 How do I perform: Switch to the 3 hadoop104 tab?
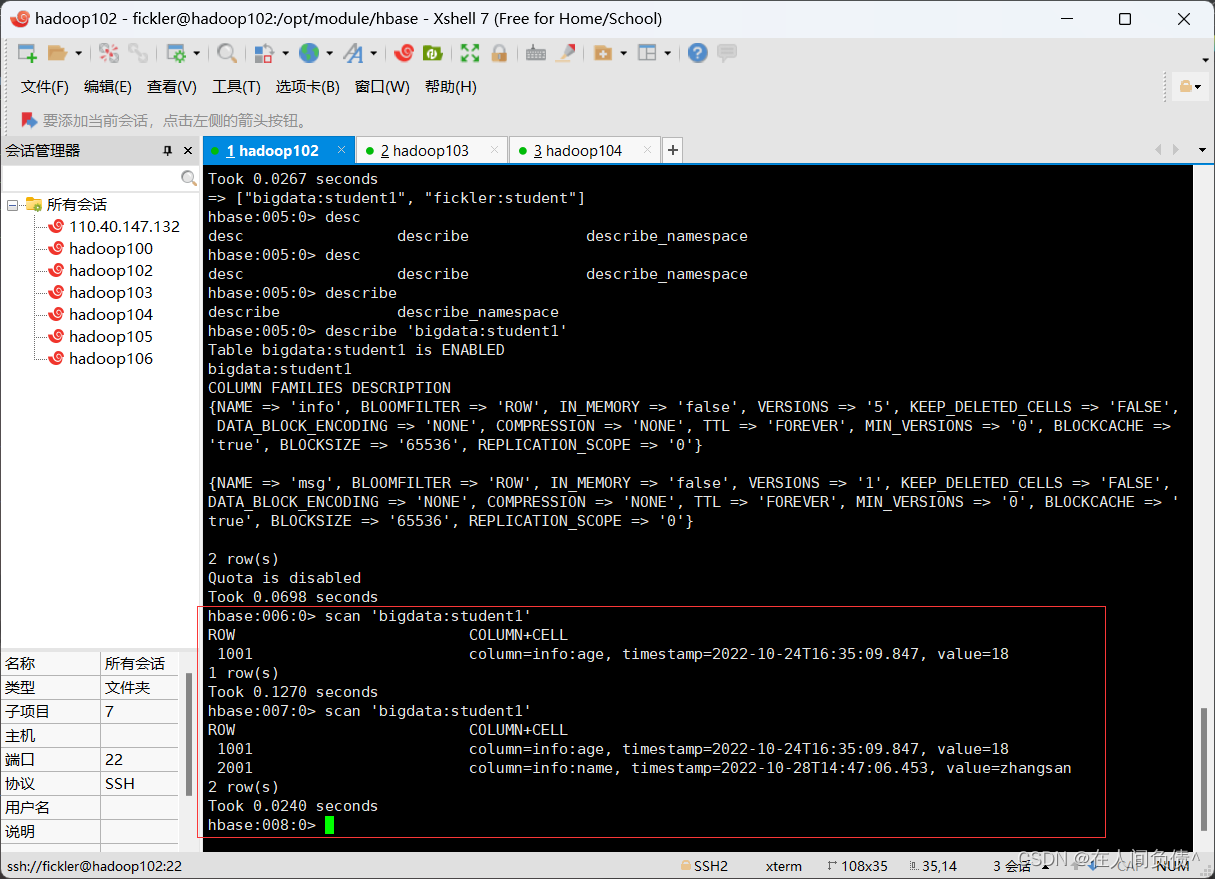click(x=585, y=150)
